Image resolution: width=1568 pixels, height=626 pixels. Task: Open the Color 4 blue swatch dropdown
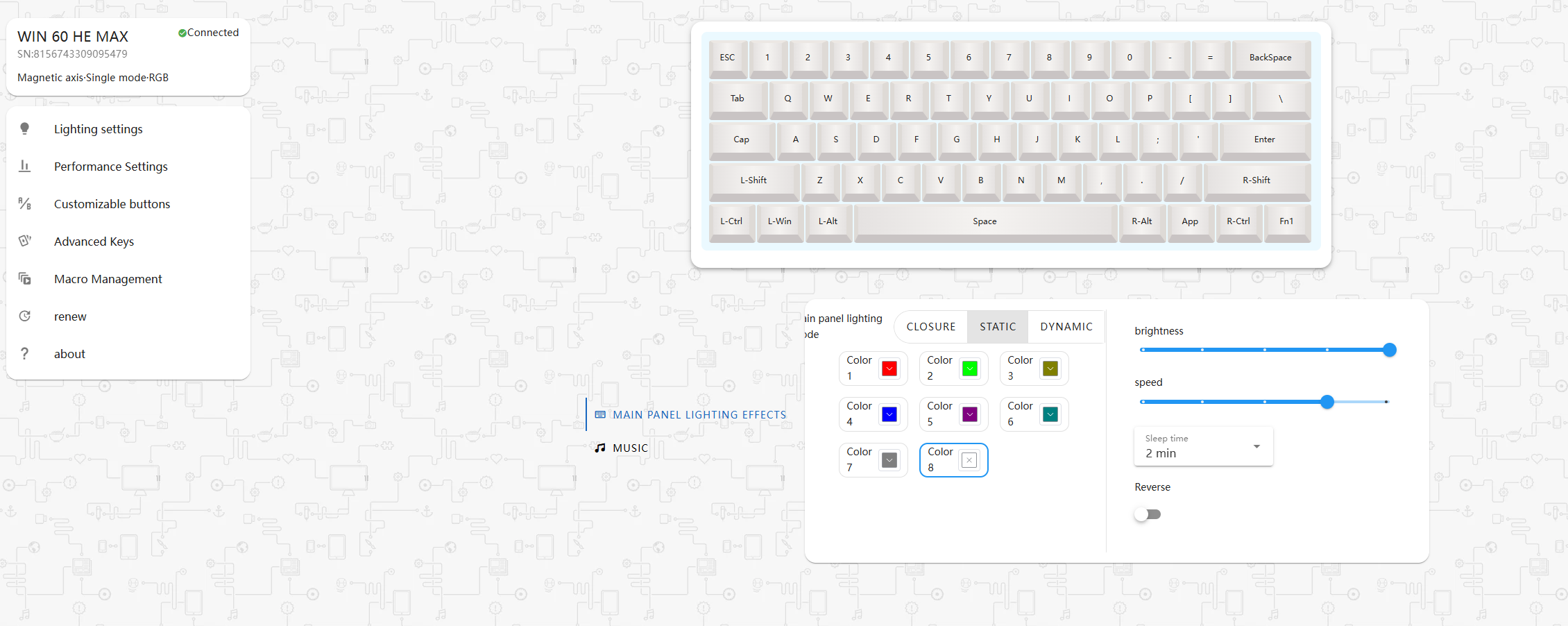point(889,414)
